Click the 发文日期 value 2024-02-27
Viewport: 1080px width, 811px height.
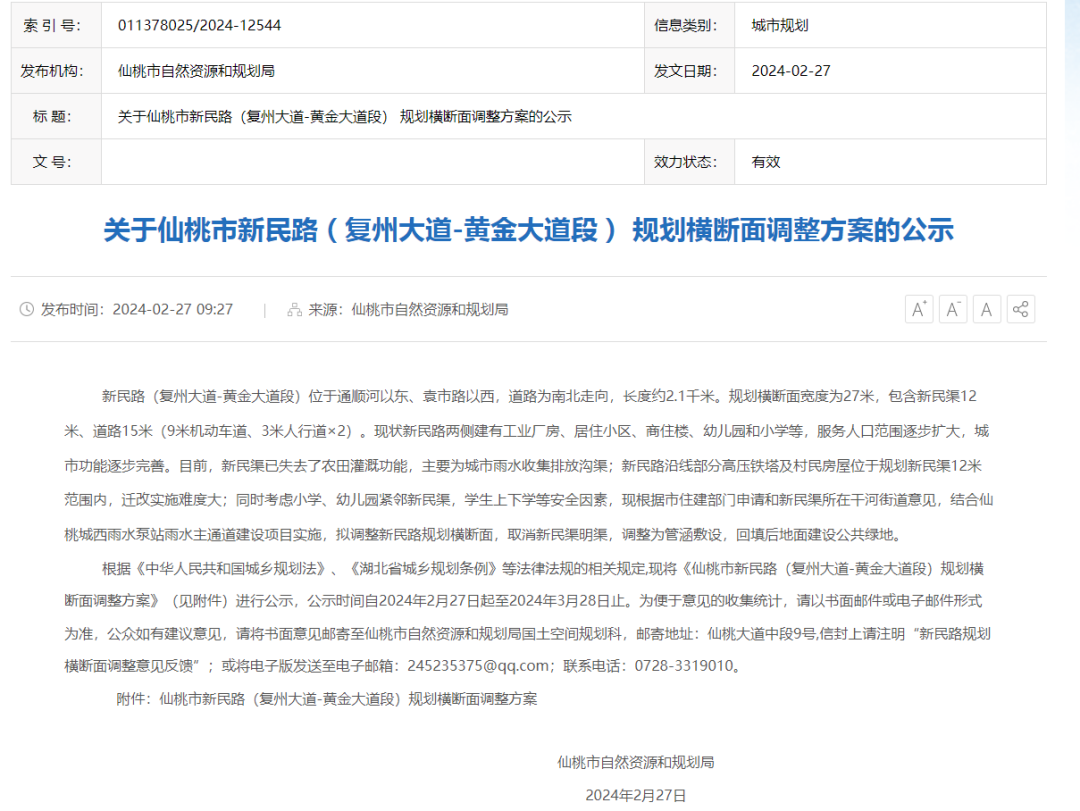(791, 71)
